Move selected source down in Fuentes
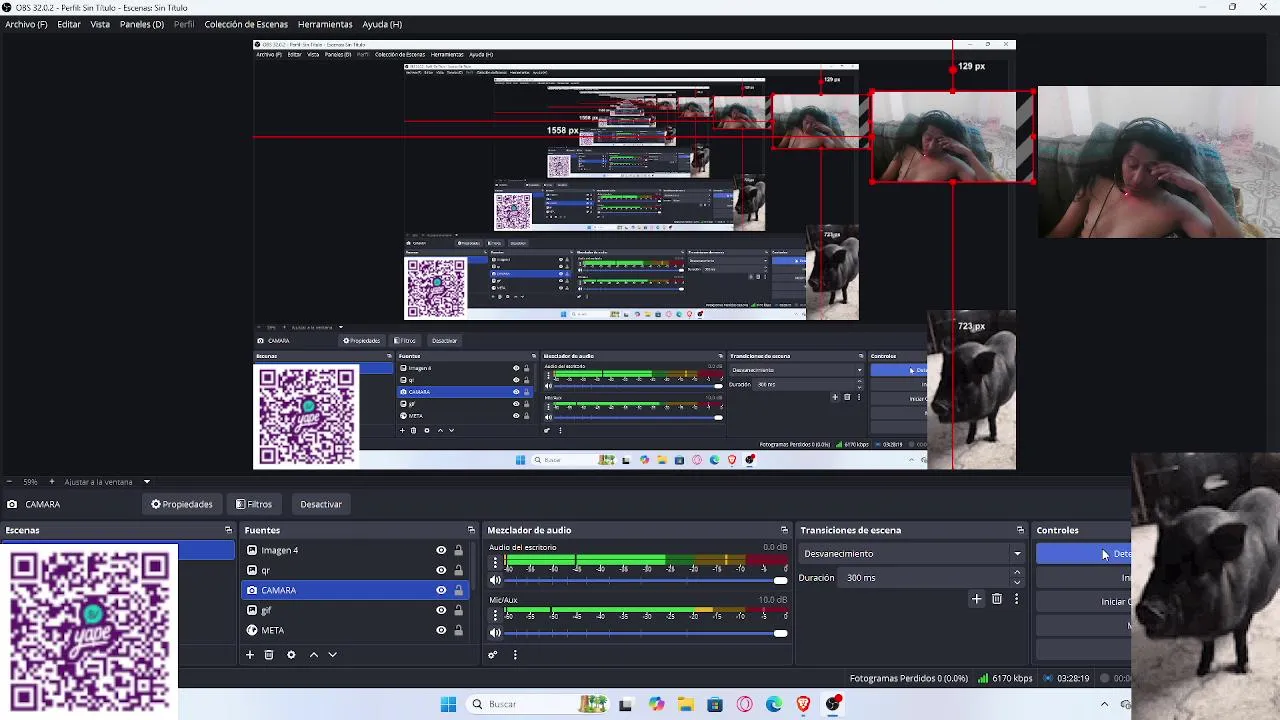The width and height of the screenshot is (1280, 720). point(333,655)
